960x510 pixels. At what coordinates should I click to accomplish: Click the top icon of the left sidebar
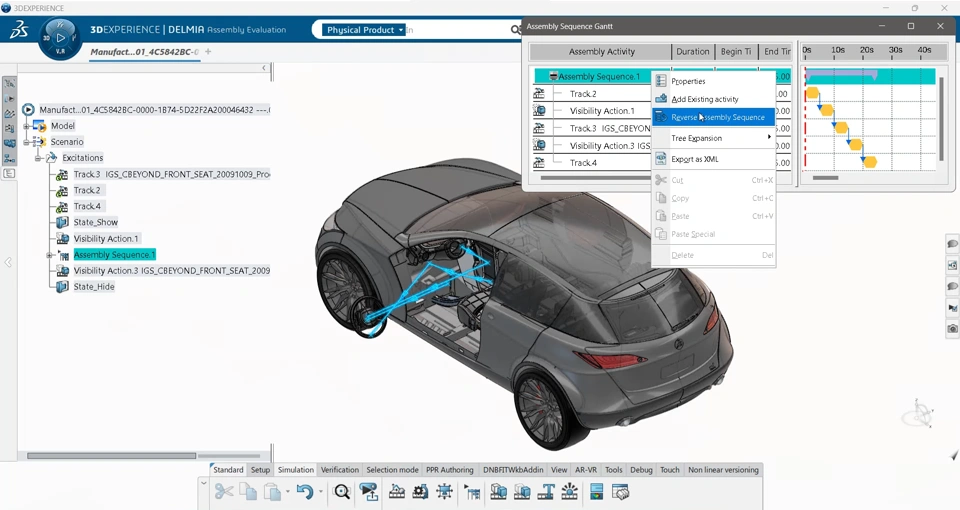(x=9, y=83)
